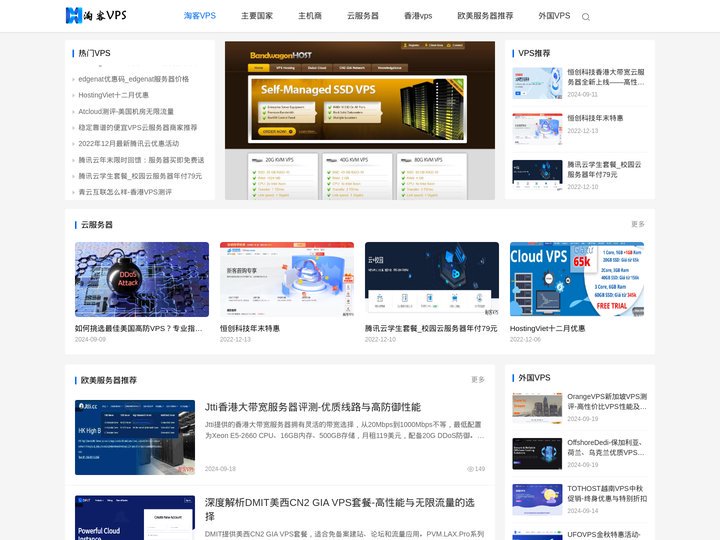
Task: Open HostingViet十二月优惠 title under 云服务器
Action: point(547,328)
